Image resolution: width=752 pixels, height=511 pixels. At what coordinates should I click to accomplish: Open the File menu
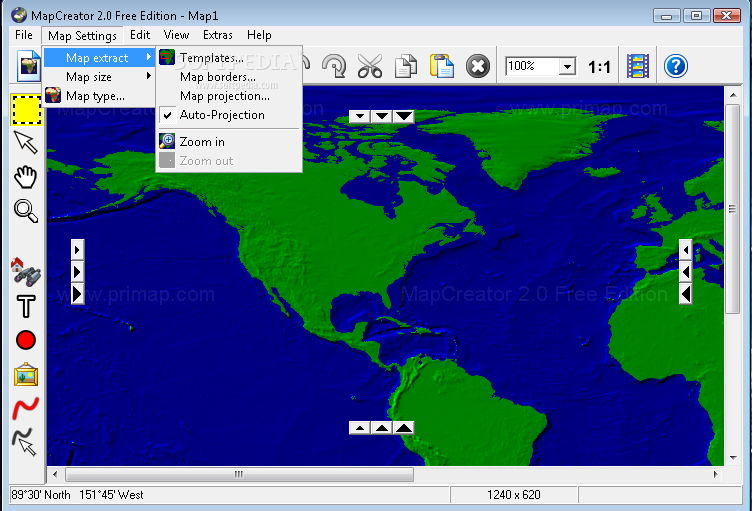(x=24, y=35)
